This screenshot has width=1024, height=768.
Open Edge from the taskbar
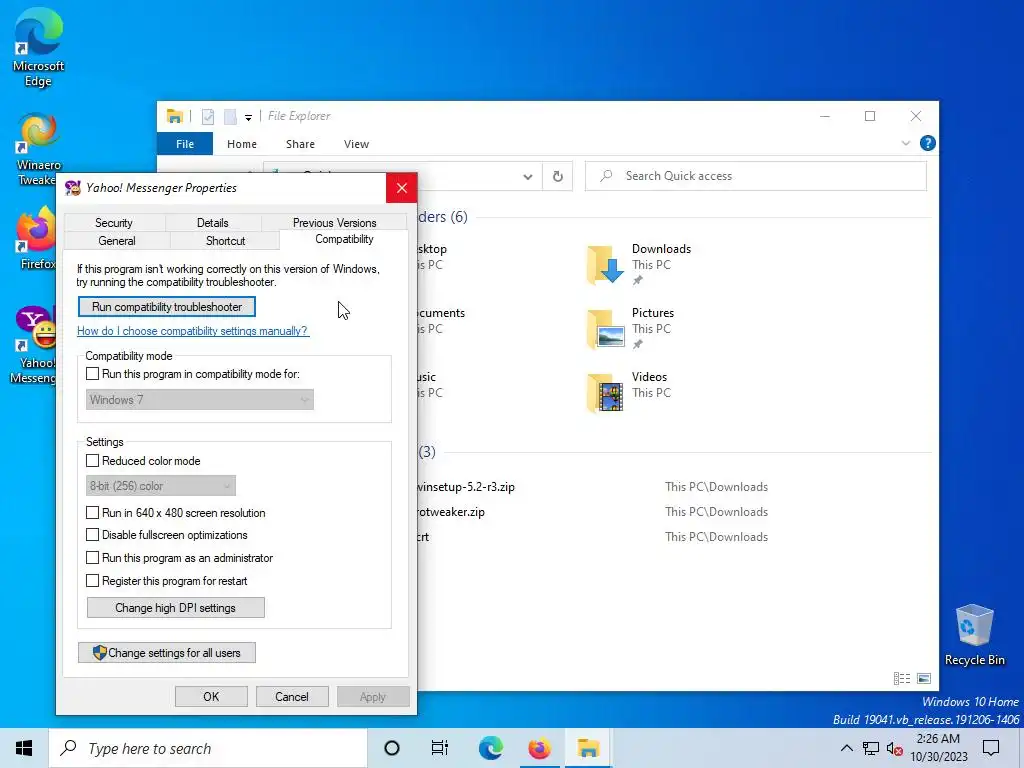490,748
